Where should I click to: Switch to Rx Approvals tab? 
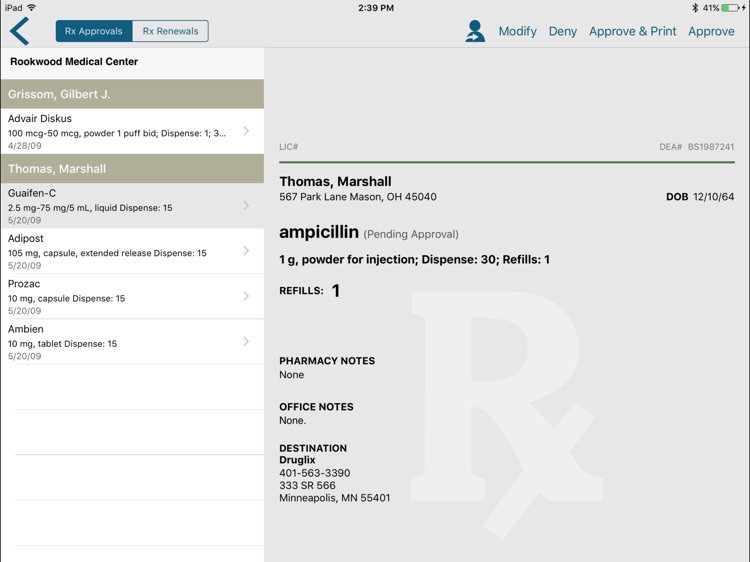(x=94, y=31)
